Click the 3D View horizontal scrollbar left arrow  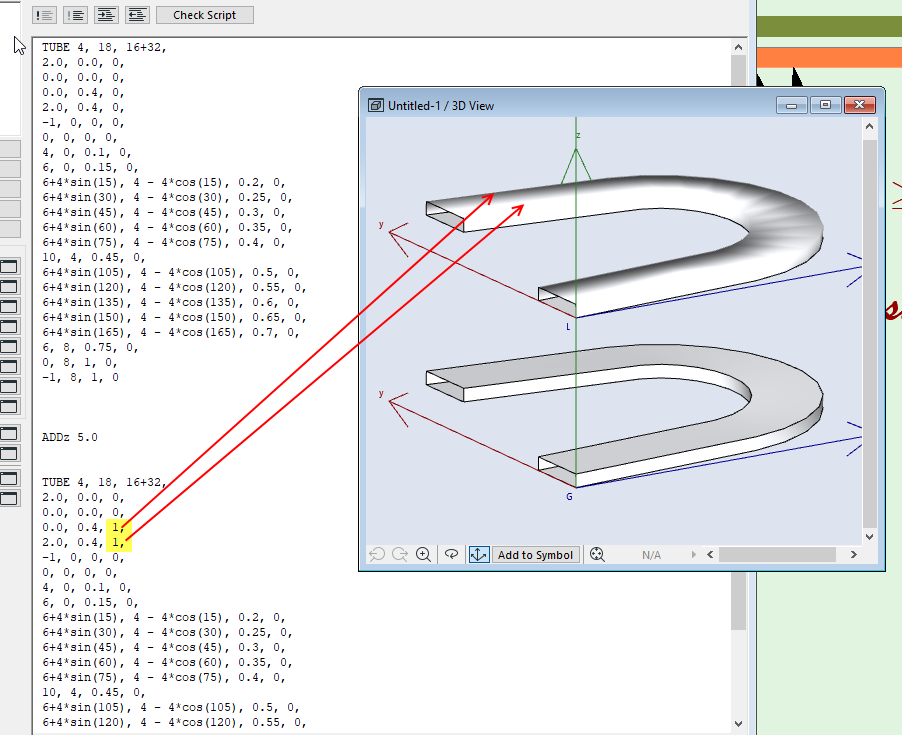click(x=710, y=554)
